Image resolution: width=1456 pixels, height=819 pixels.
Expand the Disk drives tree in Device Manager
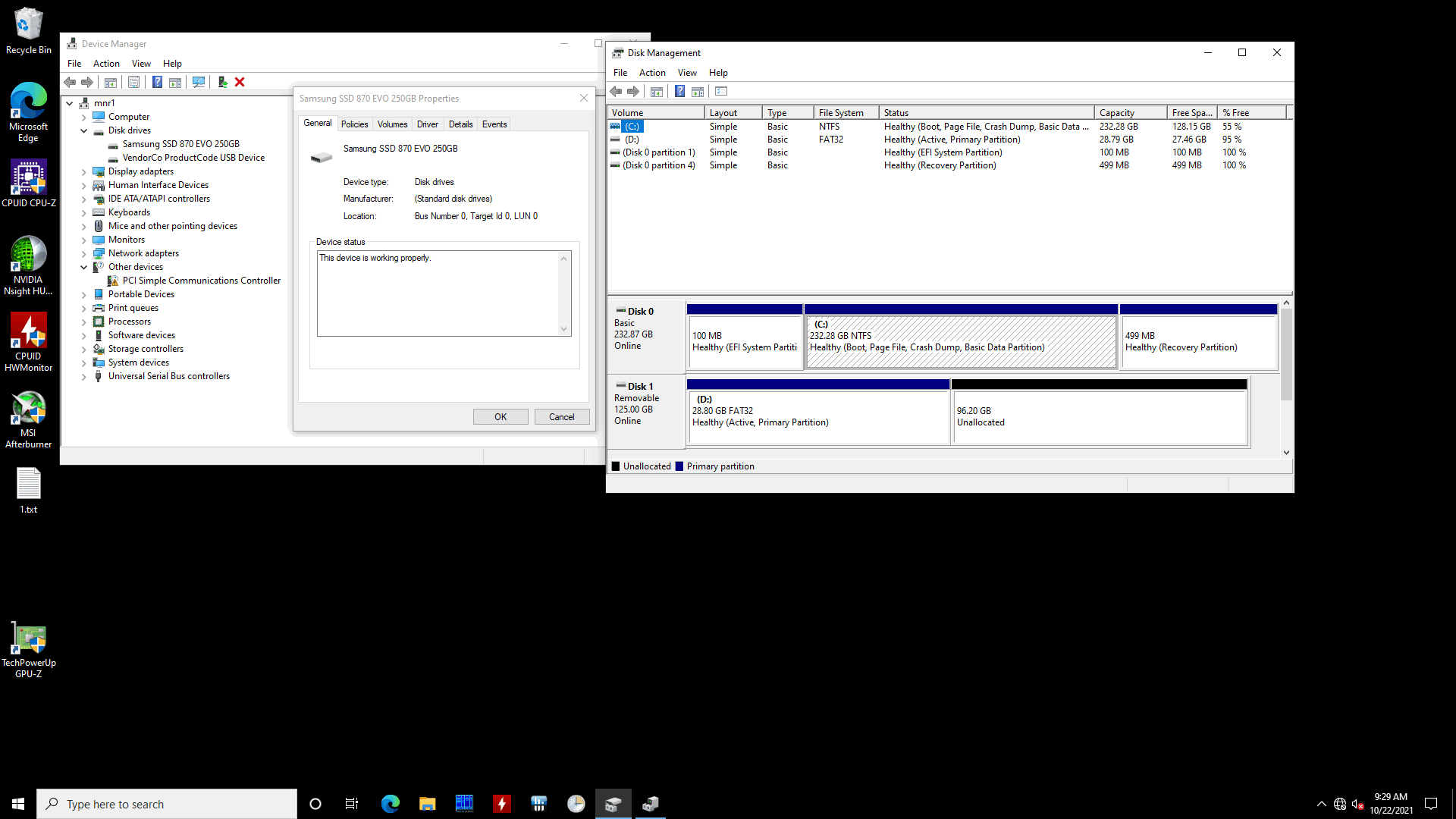click(84, 130)
